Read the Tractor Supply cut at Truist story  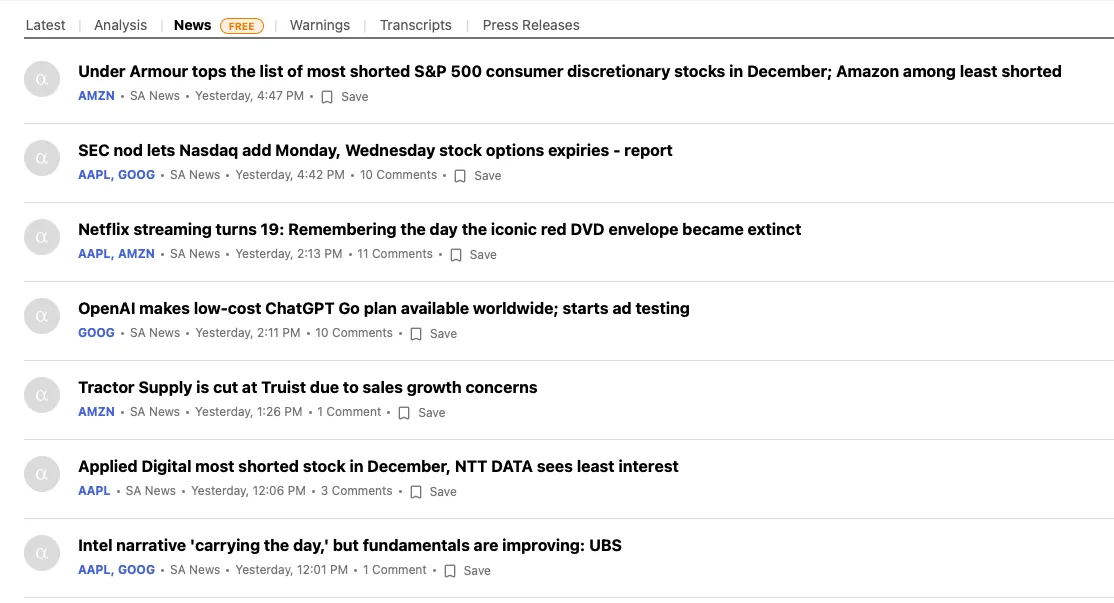click(x=308, y=387)
